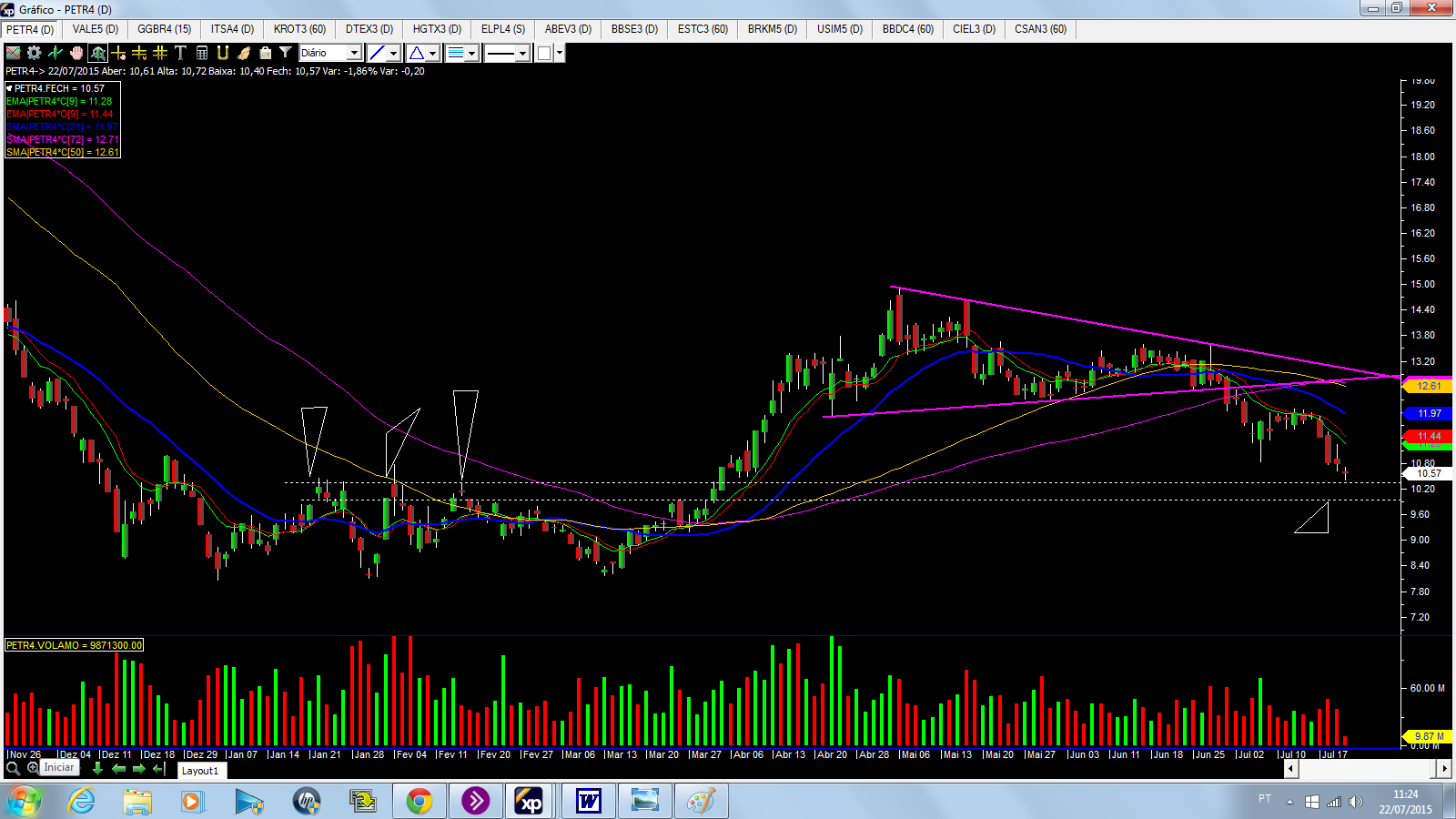
Task: Activate the zoom magnifier chart tool
Action: pos(97,53)
